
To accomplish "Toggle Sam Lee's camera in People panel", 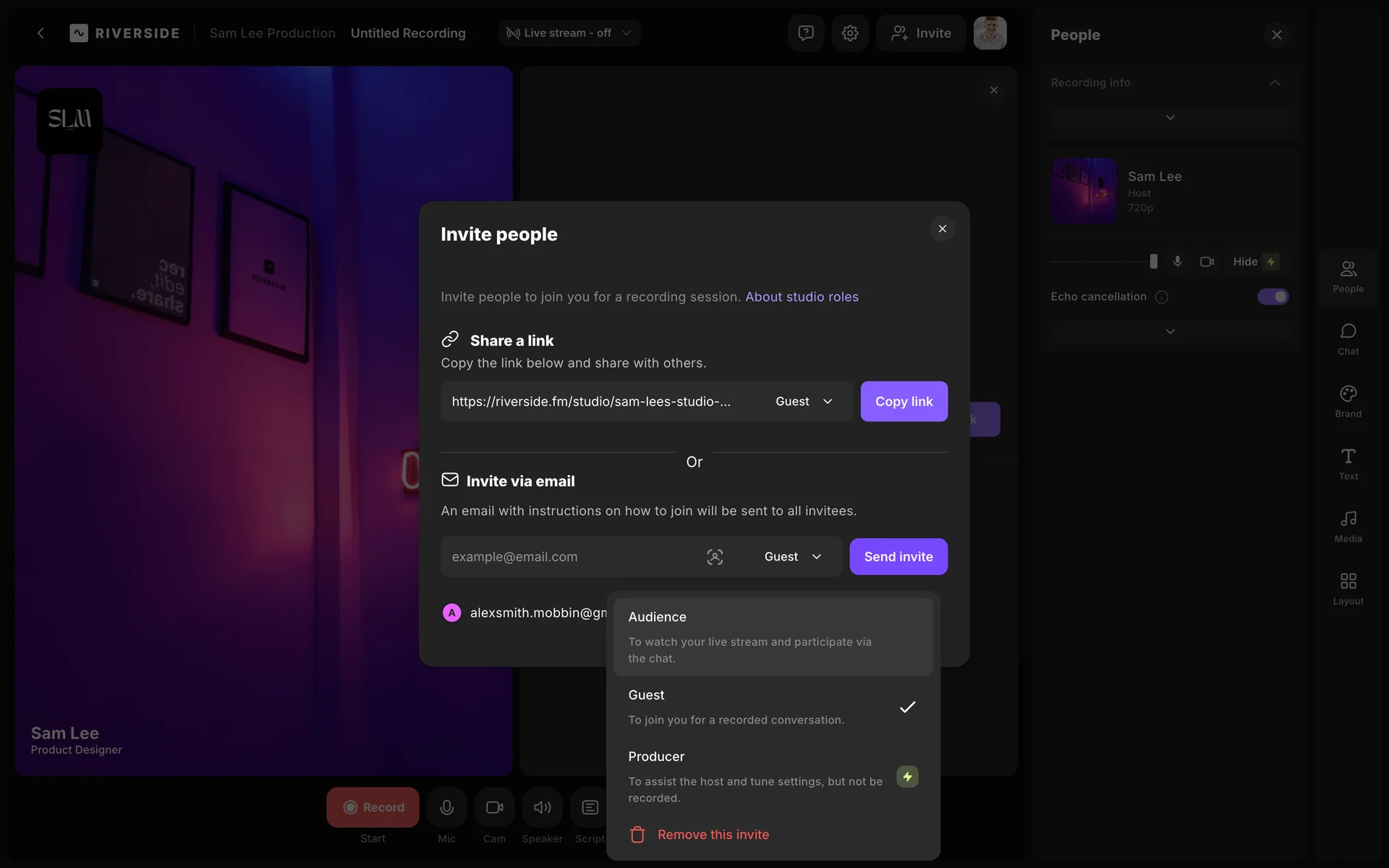I will 1207,262.
